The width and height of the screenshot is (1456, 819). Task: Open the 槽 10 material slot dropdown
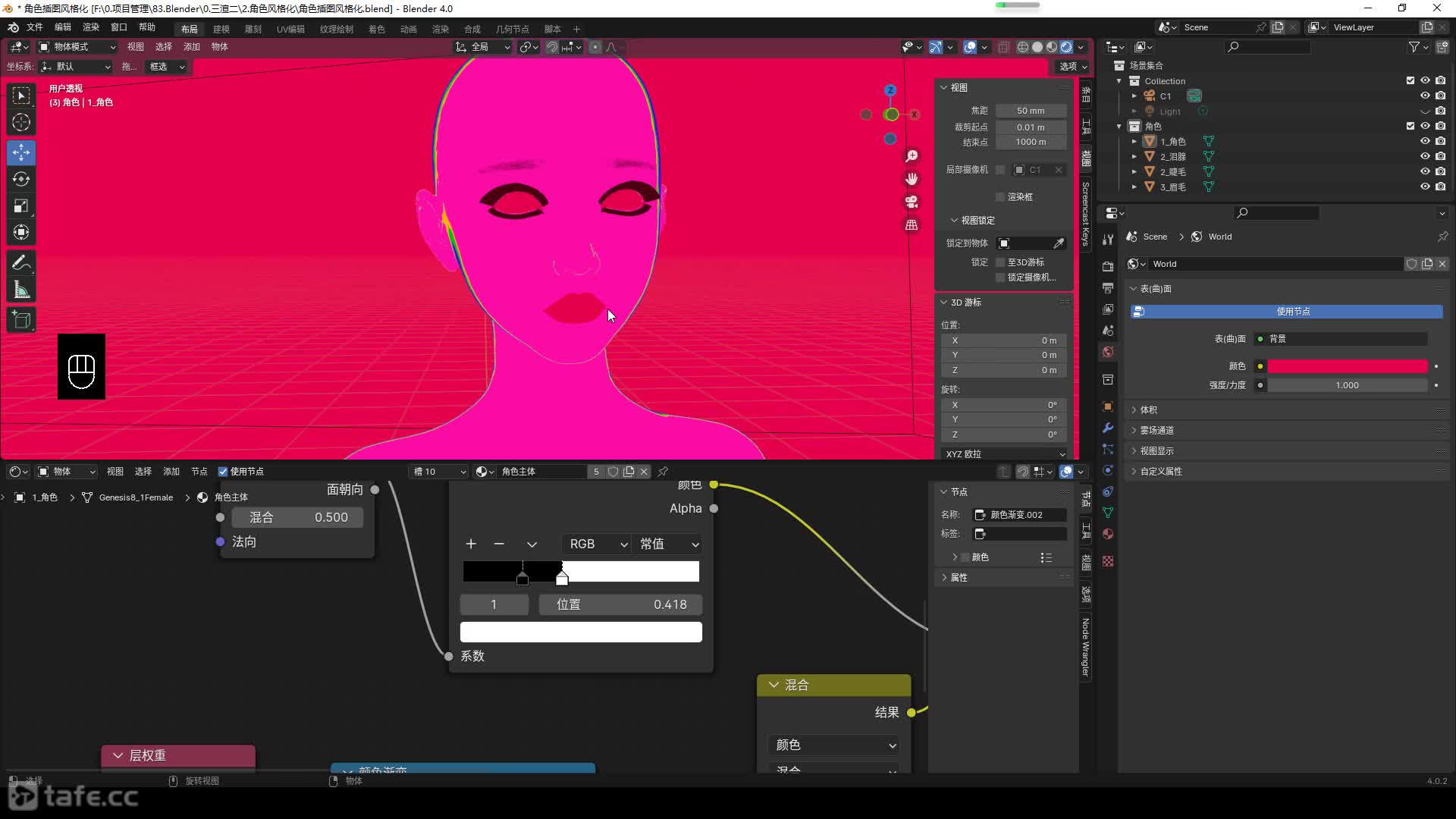tap(439, 472)
